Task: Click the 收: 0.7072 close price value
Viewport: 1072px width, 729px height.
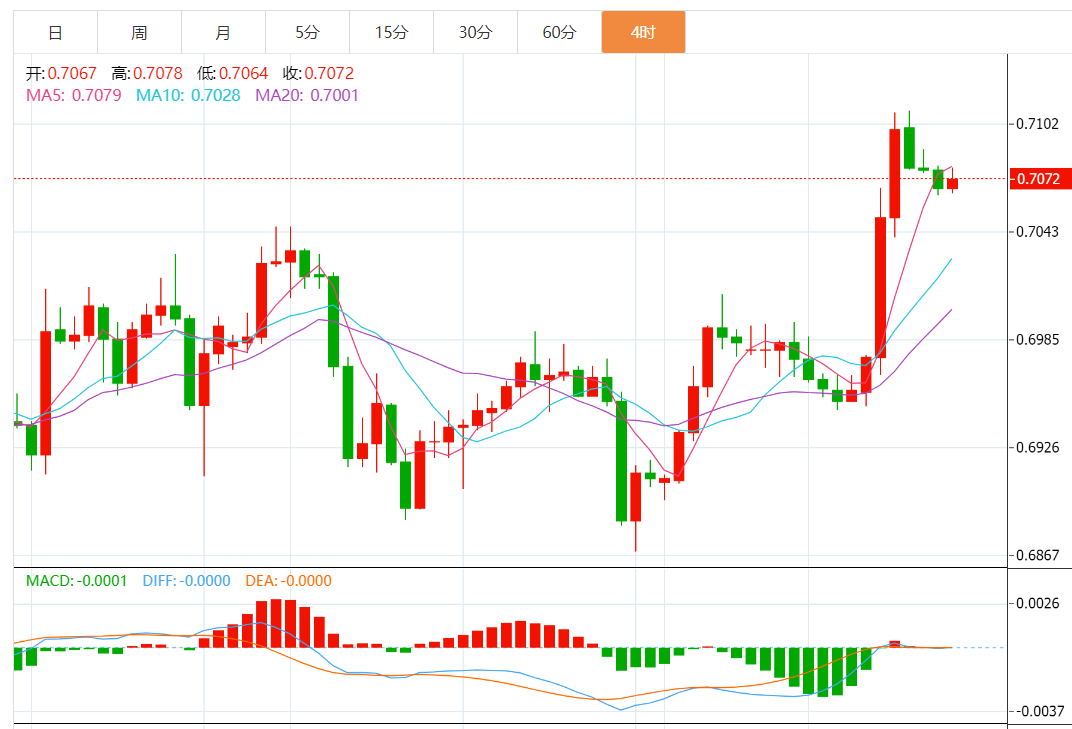Action: [x=319, y=73]
